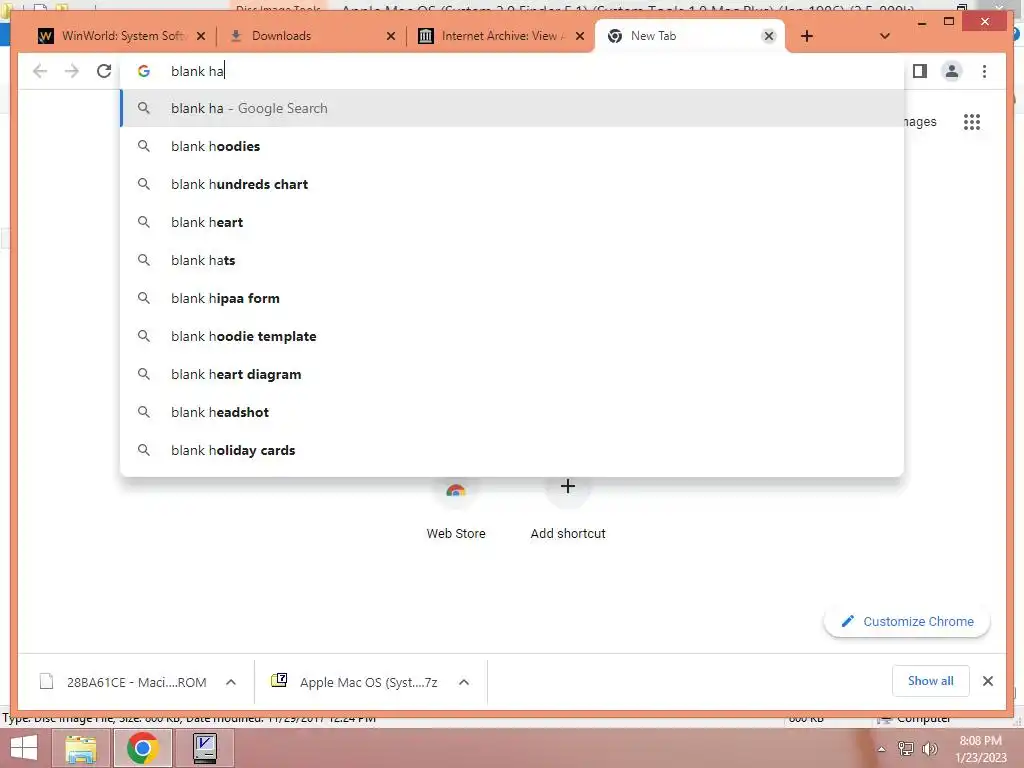This screenshot has height=768, width=1024.
Task: Reload the page with refresh icon
Action: [104, 71]
